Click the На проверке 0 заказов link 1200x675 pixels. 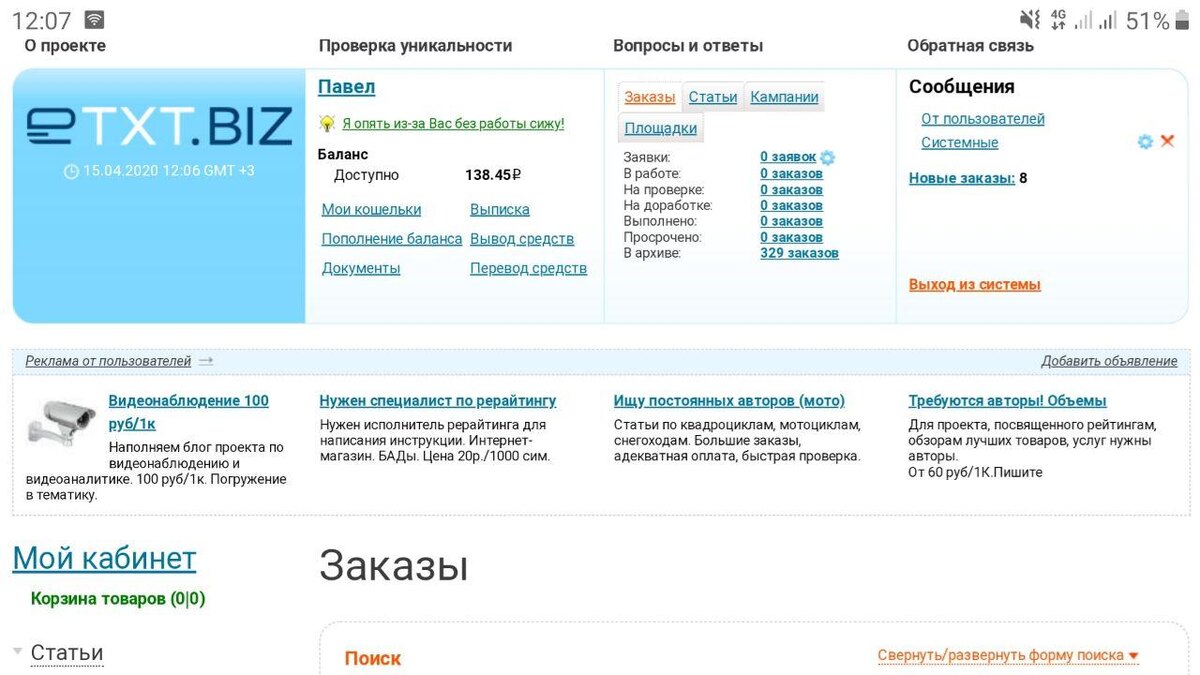791,189
